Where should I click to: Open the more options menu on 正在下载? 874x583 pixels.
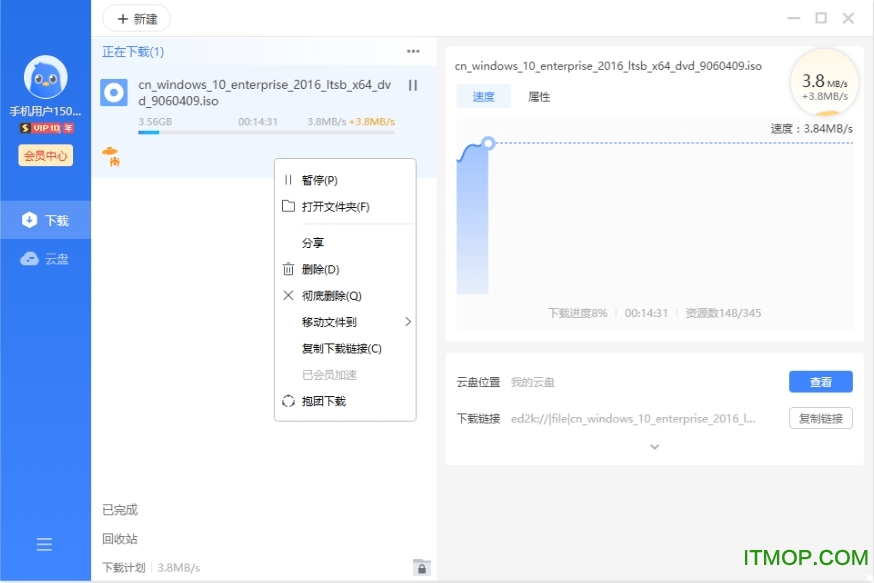tap(410, 51)
